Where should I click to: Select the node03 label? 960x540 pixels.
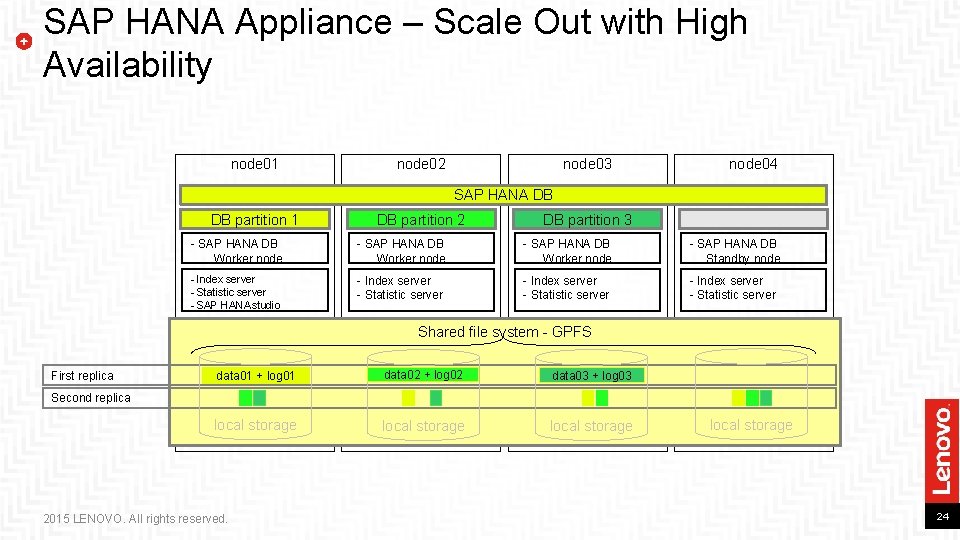(x=587, y=164)
